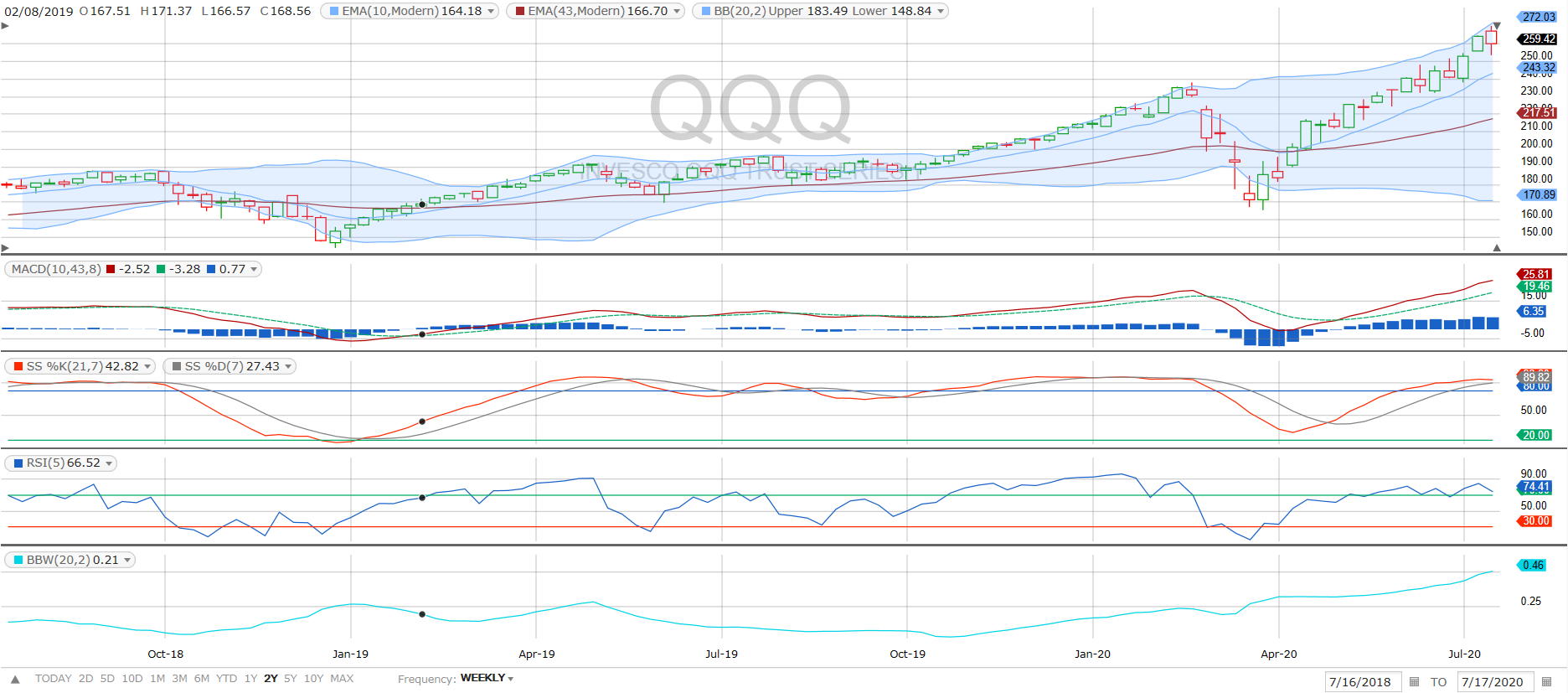Open calendar picker for start date
1568x693 pixels.
tap(1414, 681)
